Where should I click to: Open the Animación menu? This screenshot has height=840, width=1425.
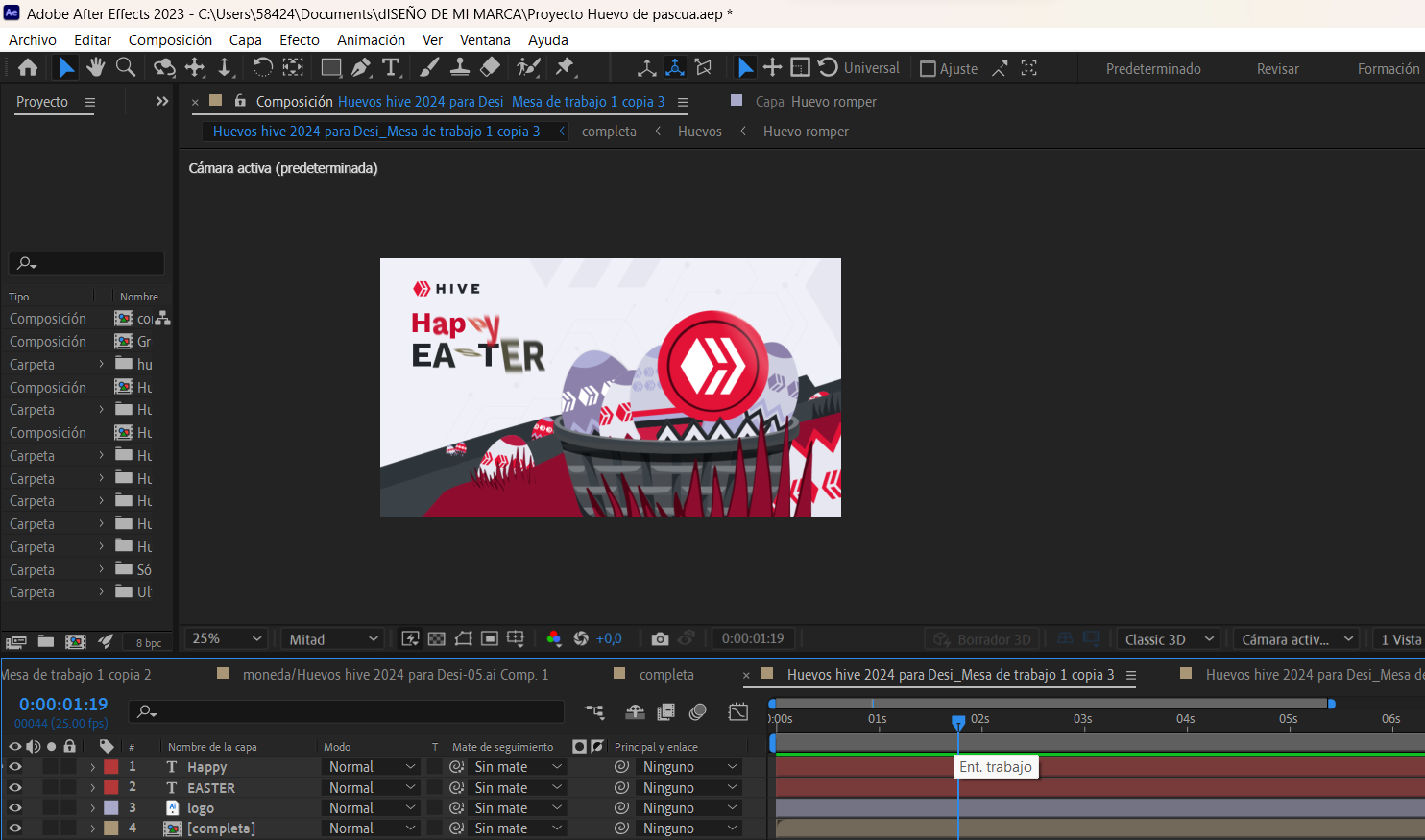(371, 40)
